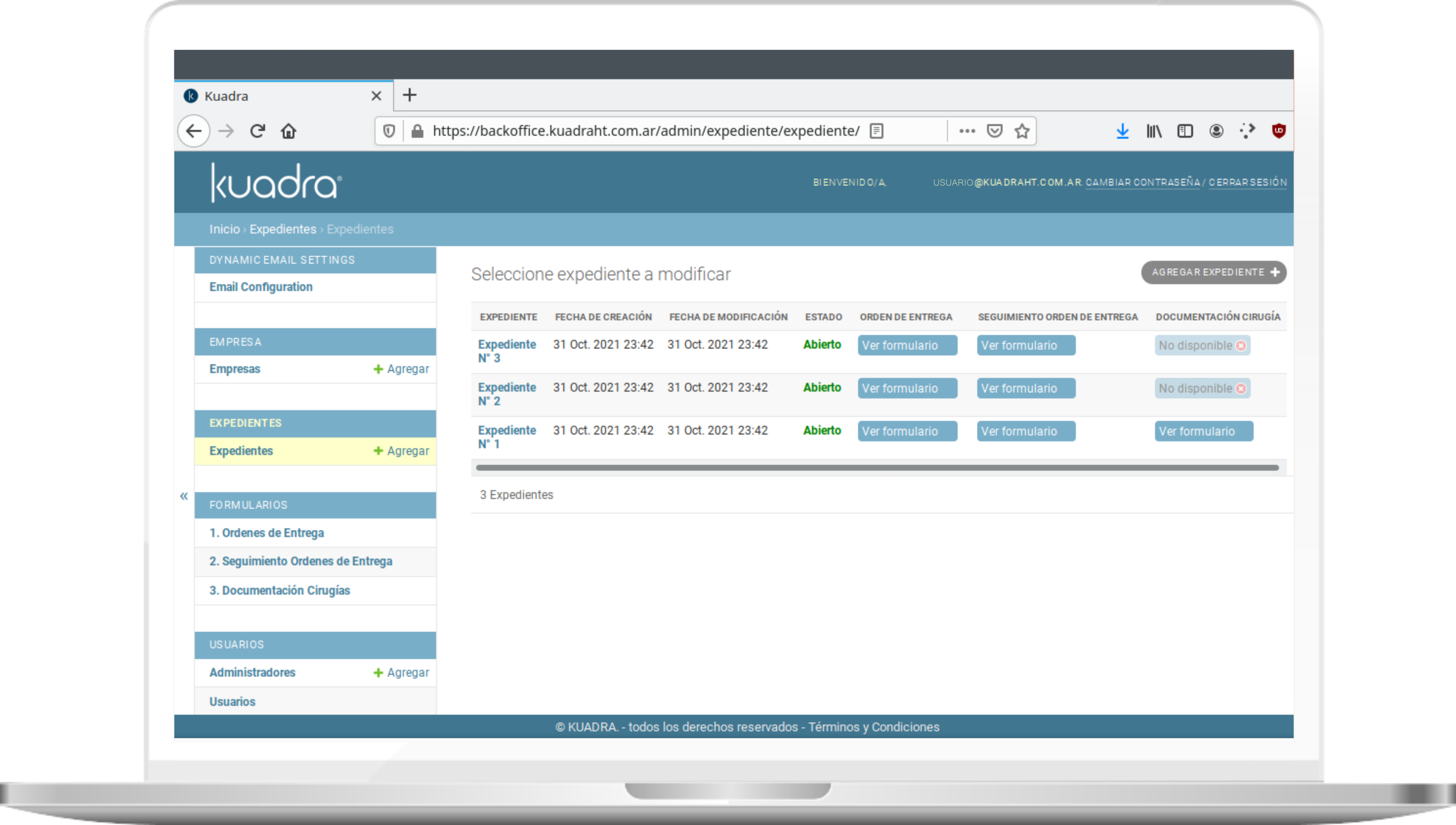The width and height of the screenshot is (1456, 825).
Task: View Documentación Cirugía form for Expediente N° 1
Action: point(1203,431)
